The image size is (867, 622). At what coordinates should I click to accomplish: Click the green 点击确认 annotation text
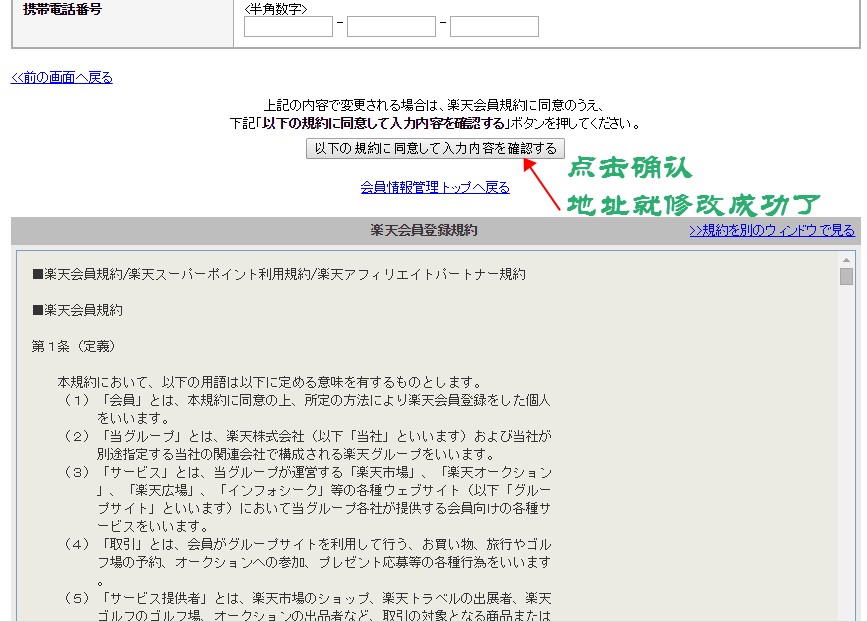(629, 167)
